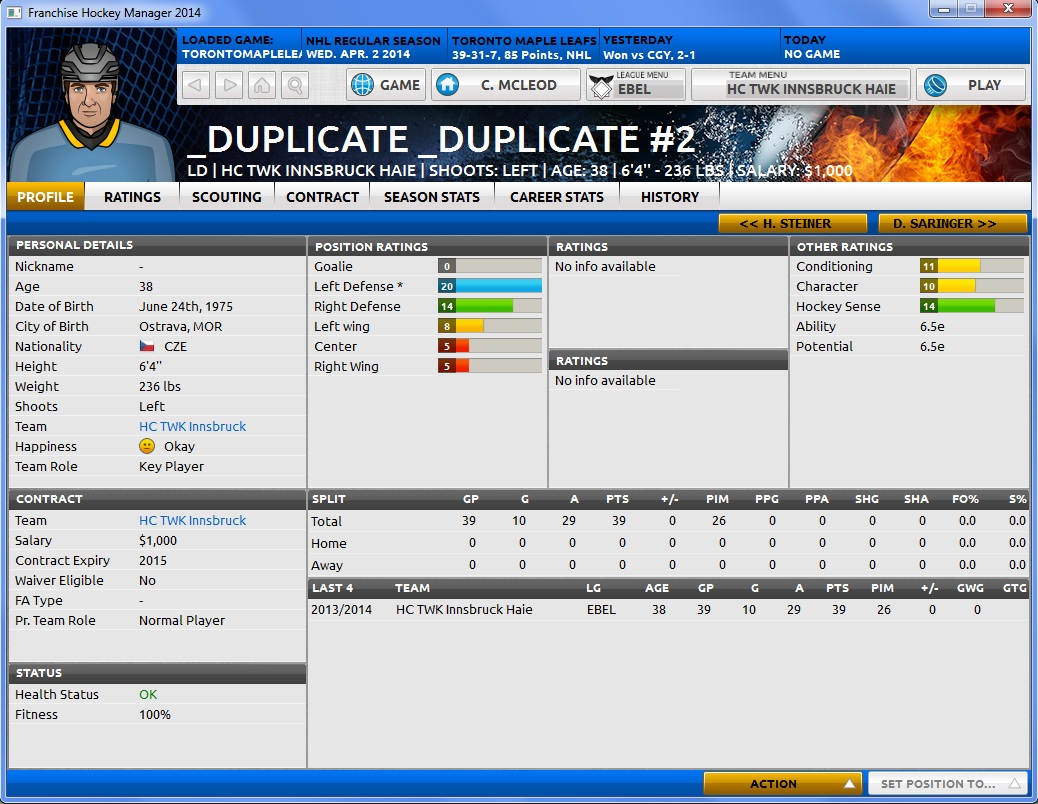The image size is (1038, 804).
Task: Click the LG column header in Last 4 table
Action: pyautogui.click(x=593, y=588)
